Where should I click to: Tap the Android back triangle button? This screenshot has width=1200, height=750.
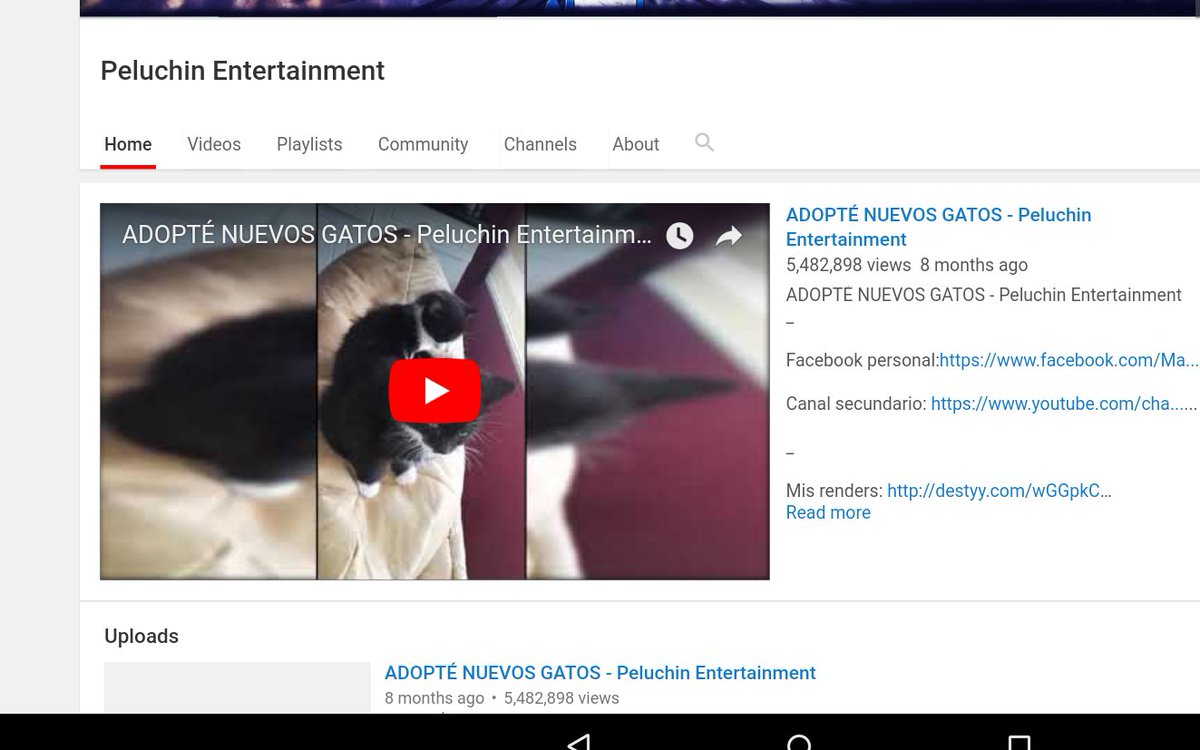[x=578, y=742]
